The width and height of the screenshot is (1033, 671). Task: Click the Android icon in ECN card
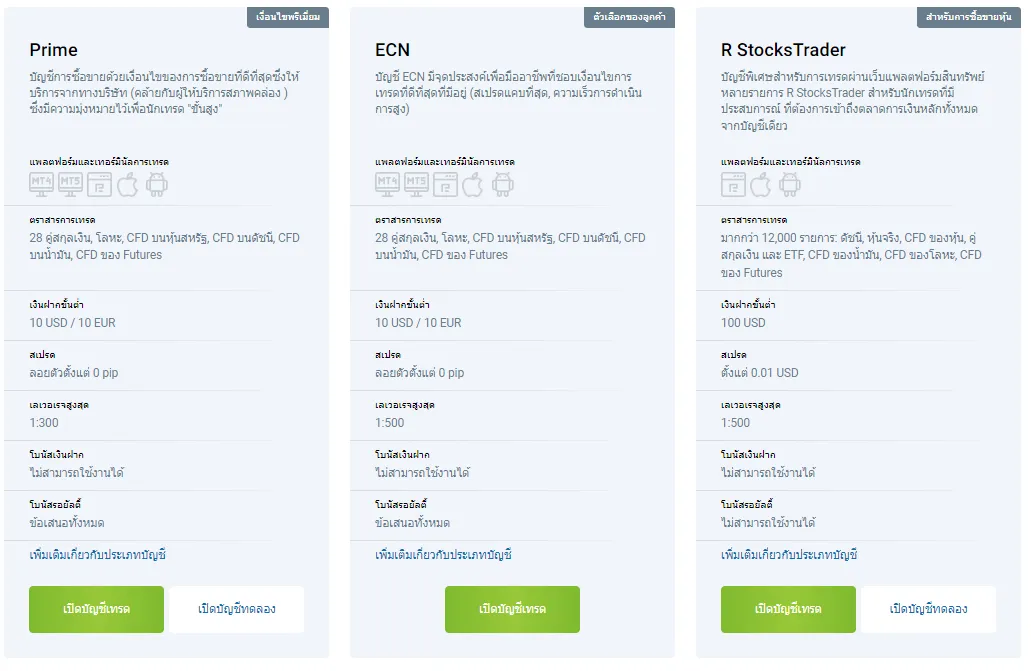click(x=503, y=184)
